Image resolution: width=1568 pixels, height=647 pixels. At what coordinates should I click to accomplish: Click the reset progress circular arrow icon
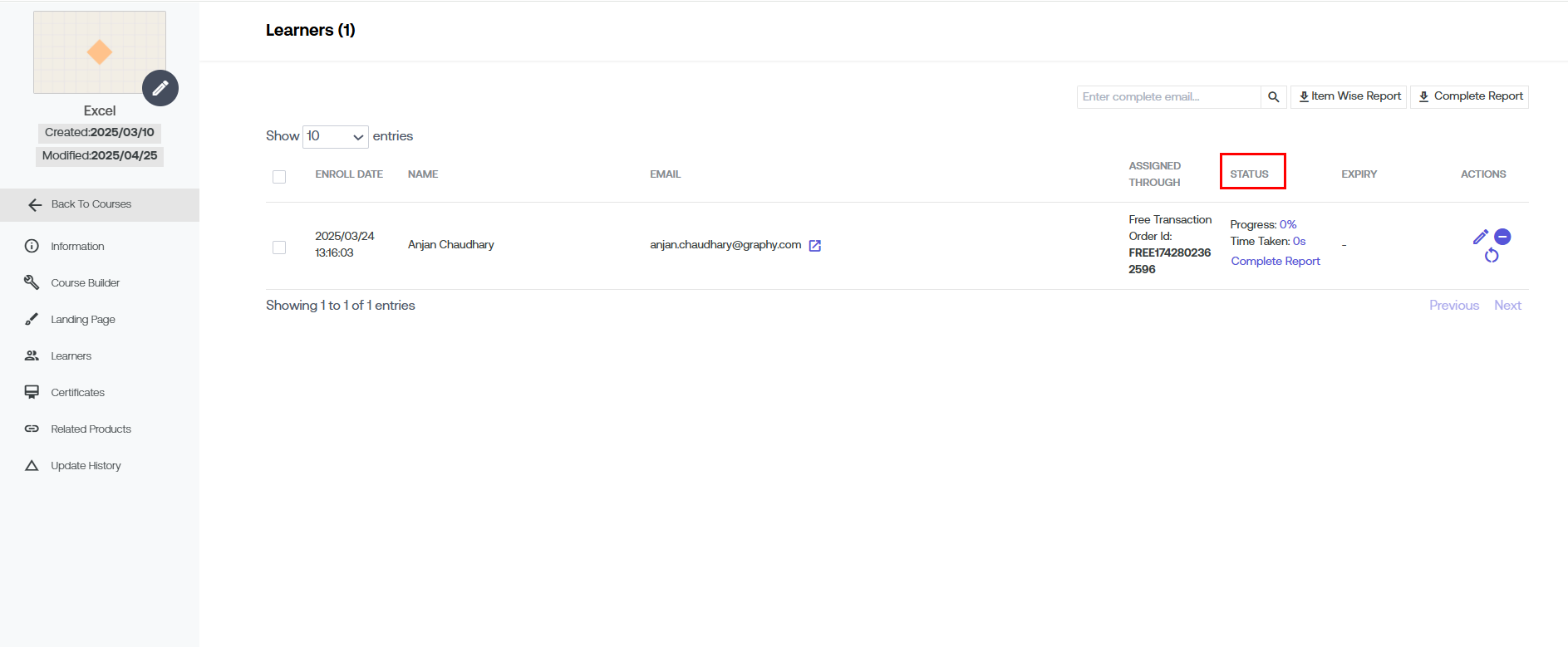(x=1492, y=256)
